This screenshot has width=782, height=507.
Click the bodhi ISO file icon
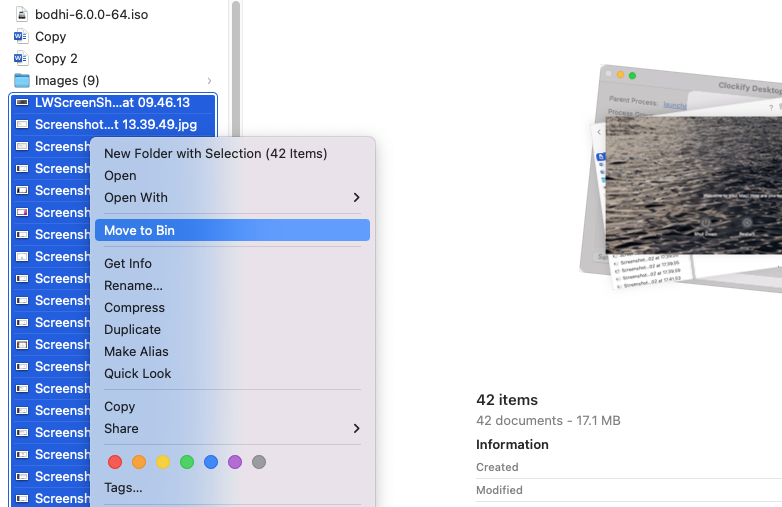pos(21,14)
